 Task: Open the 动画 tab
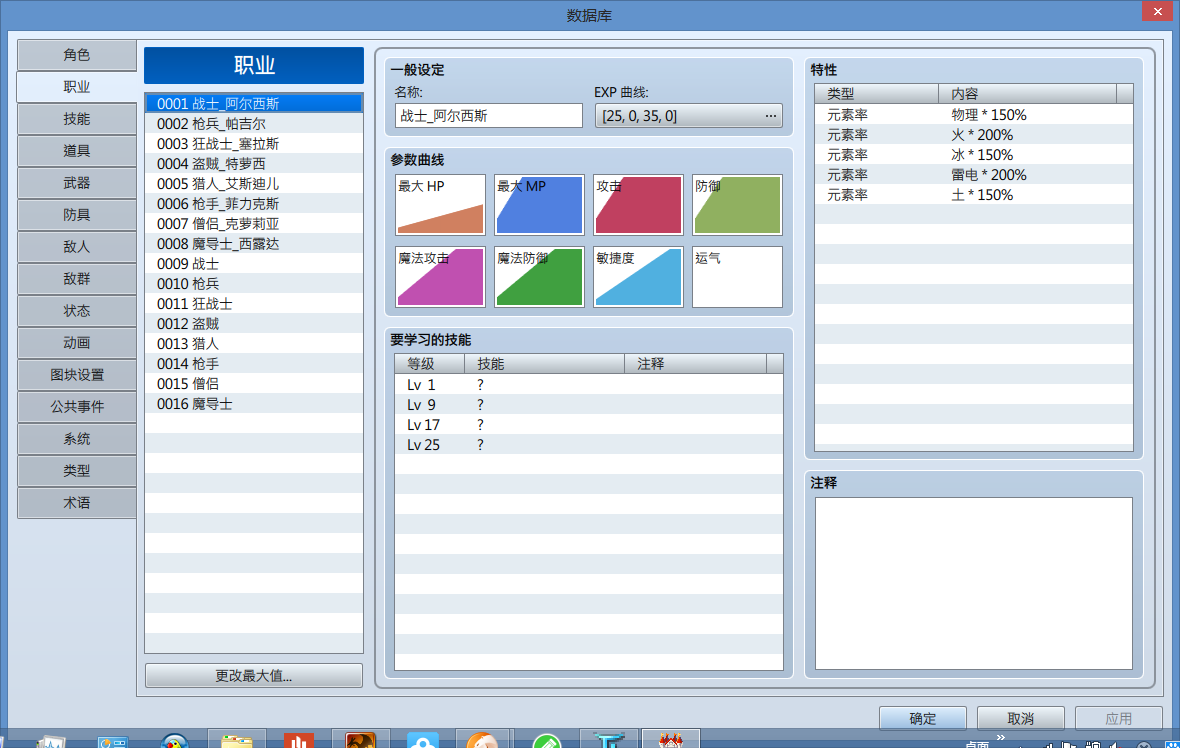[77, 342]
